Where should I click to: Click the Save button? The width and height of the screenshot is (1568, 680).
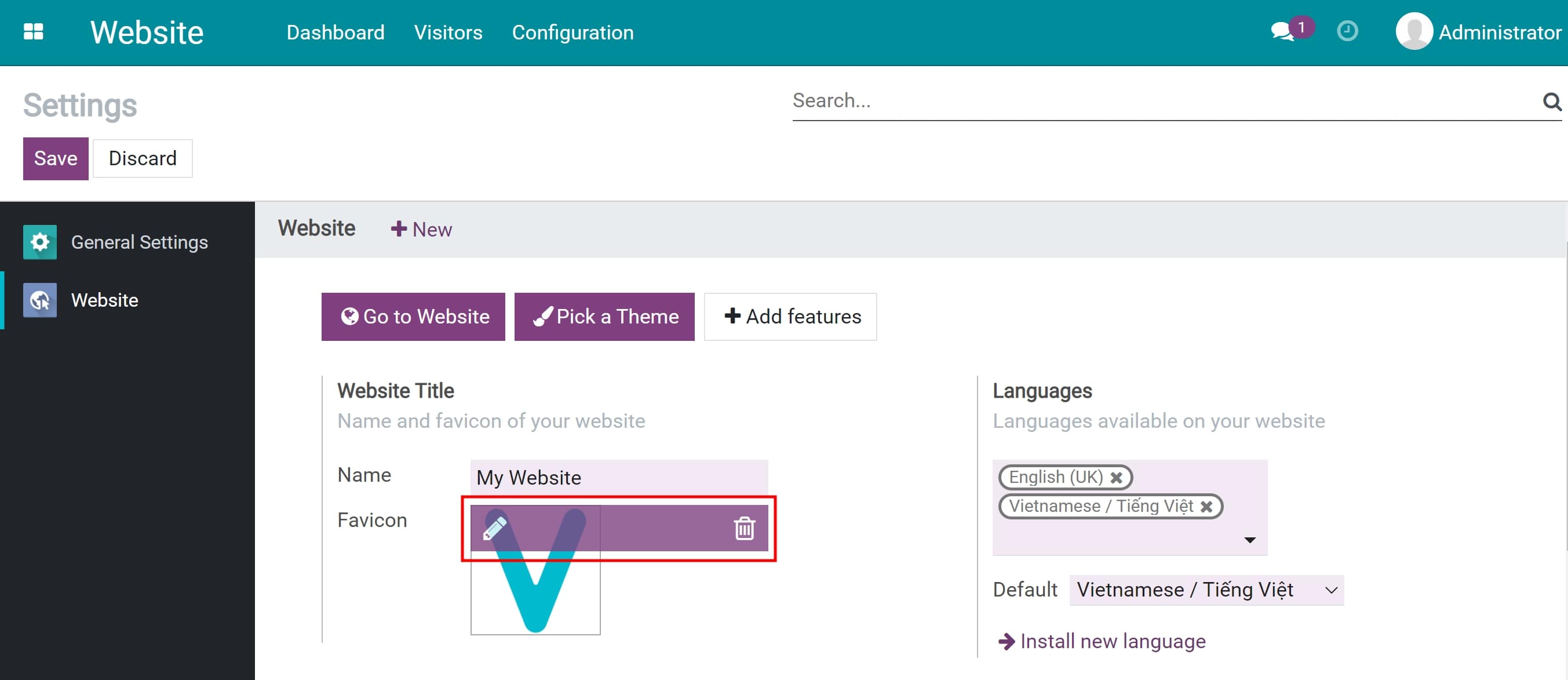(56, 158)
